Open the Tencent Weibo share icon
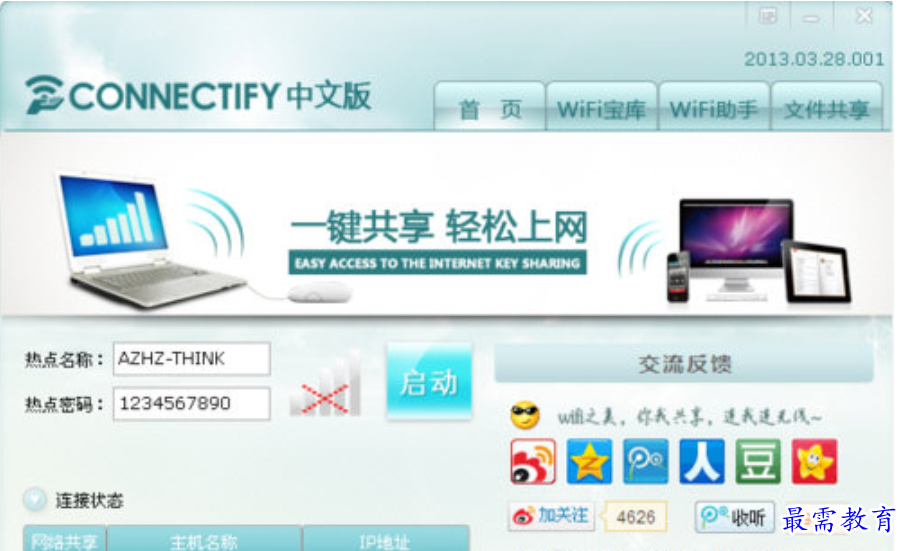This screenshot has width=904, height=551. [646, 461]
